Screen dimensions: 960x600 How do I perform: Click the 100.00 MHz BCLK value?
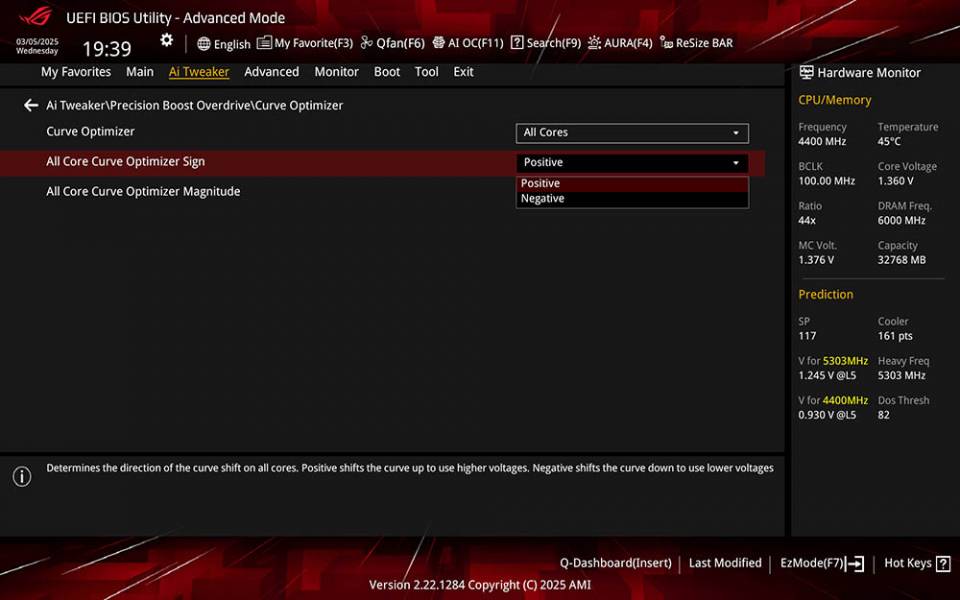(827, 181)
